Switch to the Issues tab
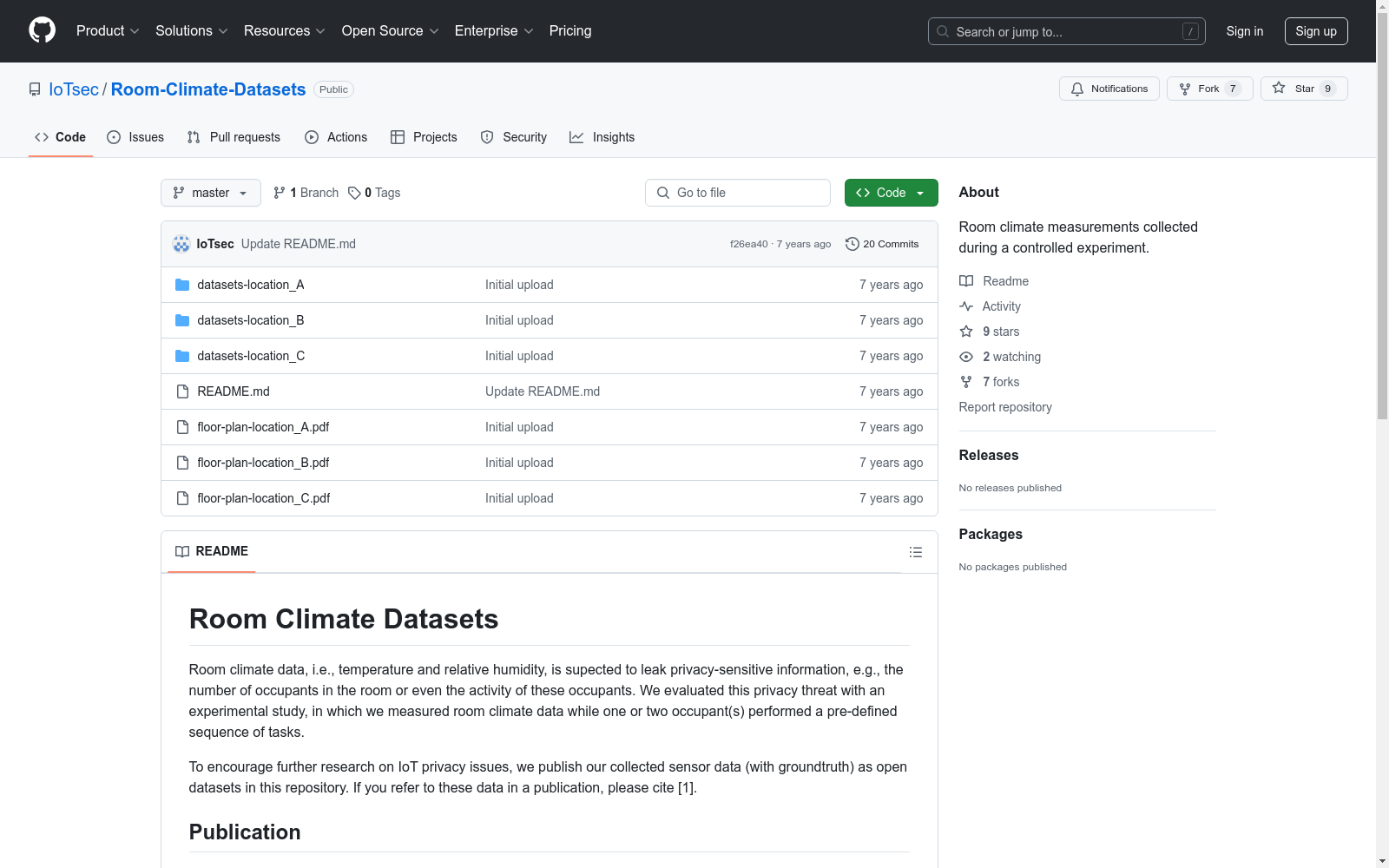1389x868 pixels. pyautogui.click(x=135, y=137)
